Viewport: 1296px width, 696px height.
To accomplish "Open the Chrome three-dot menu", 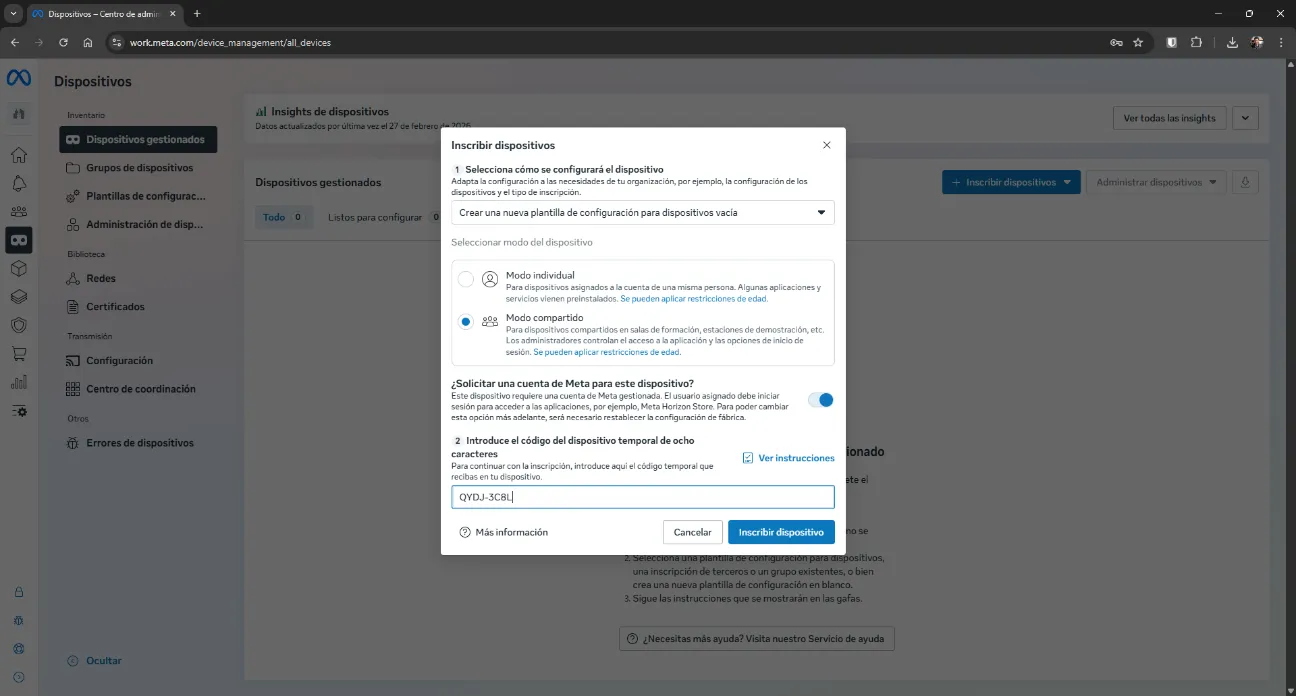I will pyautogui.click(x=1281, y=43).
